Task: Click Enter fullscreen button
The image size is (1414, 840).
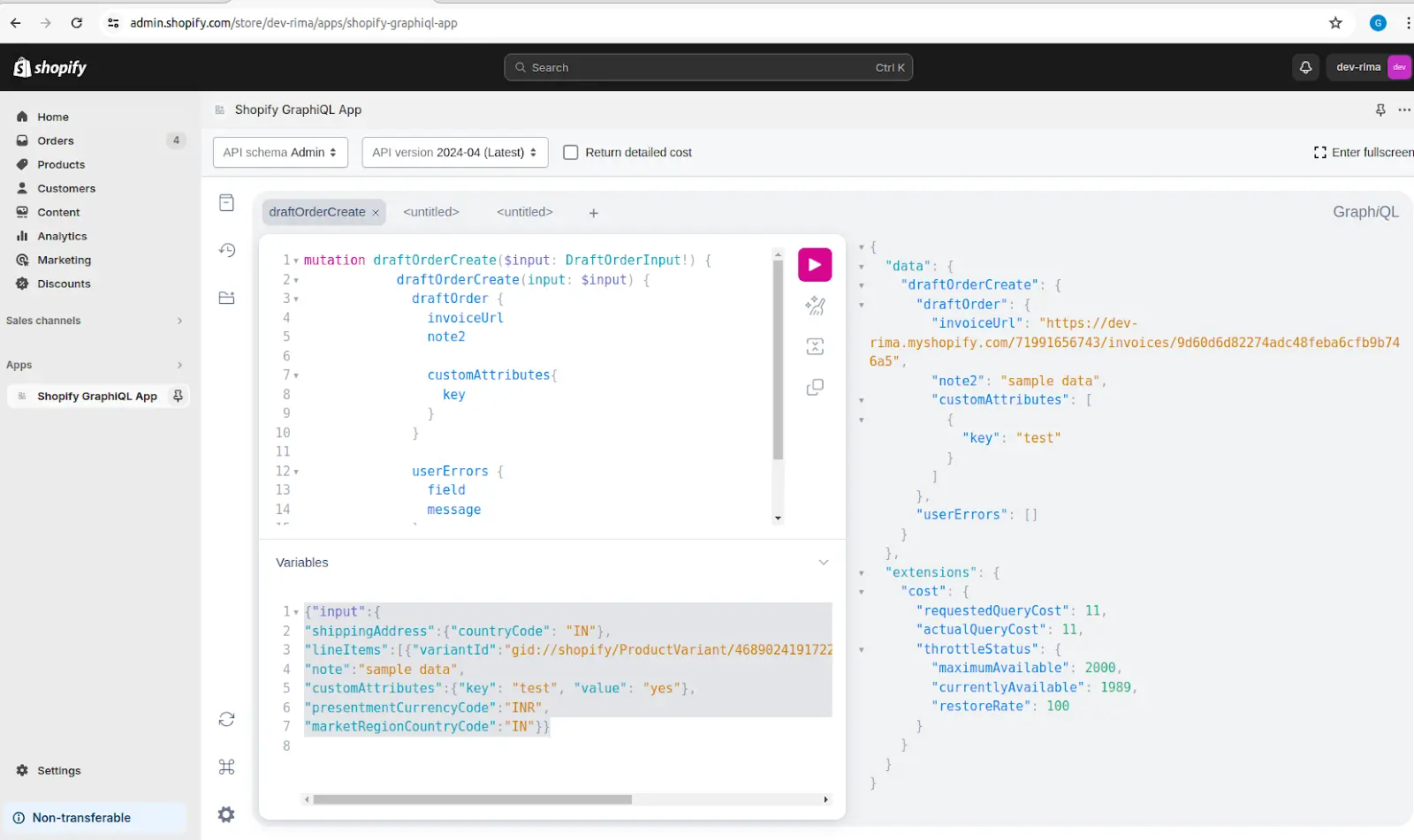Action: (x=1363, y=153)
